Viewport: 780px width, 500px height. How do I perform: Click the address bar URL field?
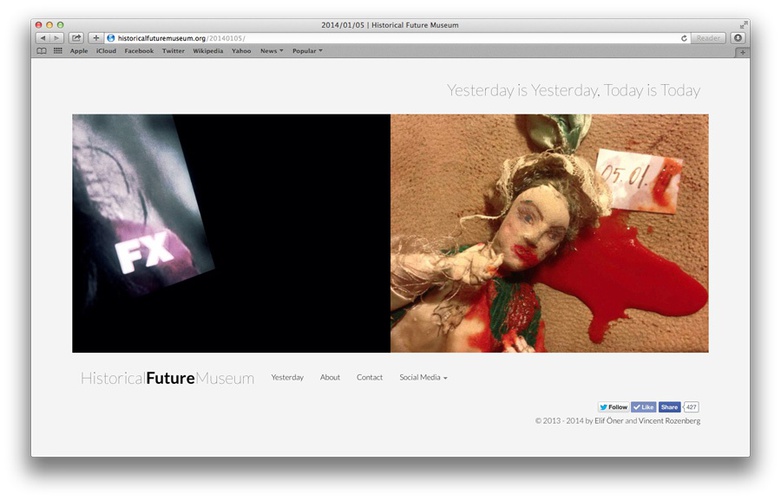pyautogui.click(x=400, y=38)
